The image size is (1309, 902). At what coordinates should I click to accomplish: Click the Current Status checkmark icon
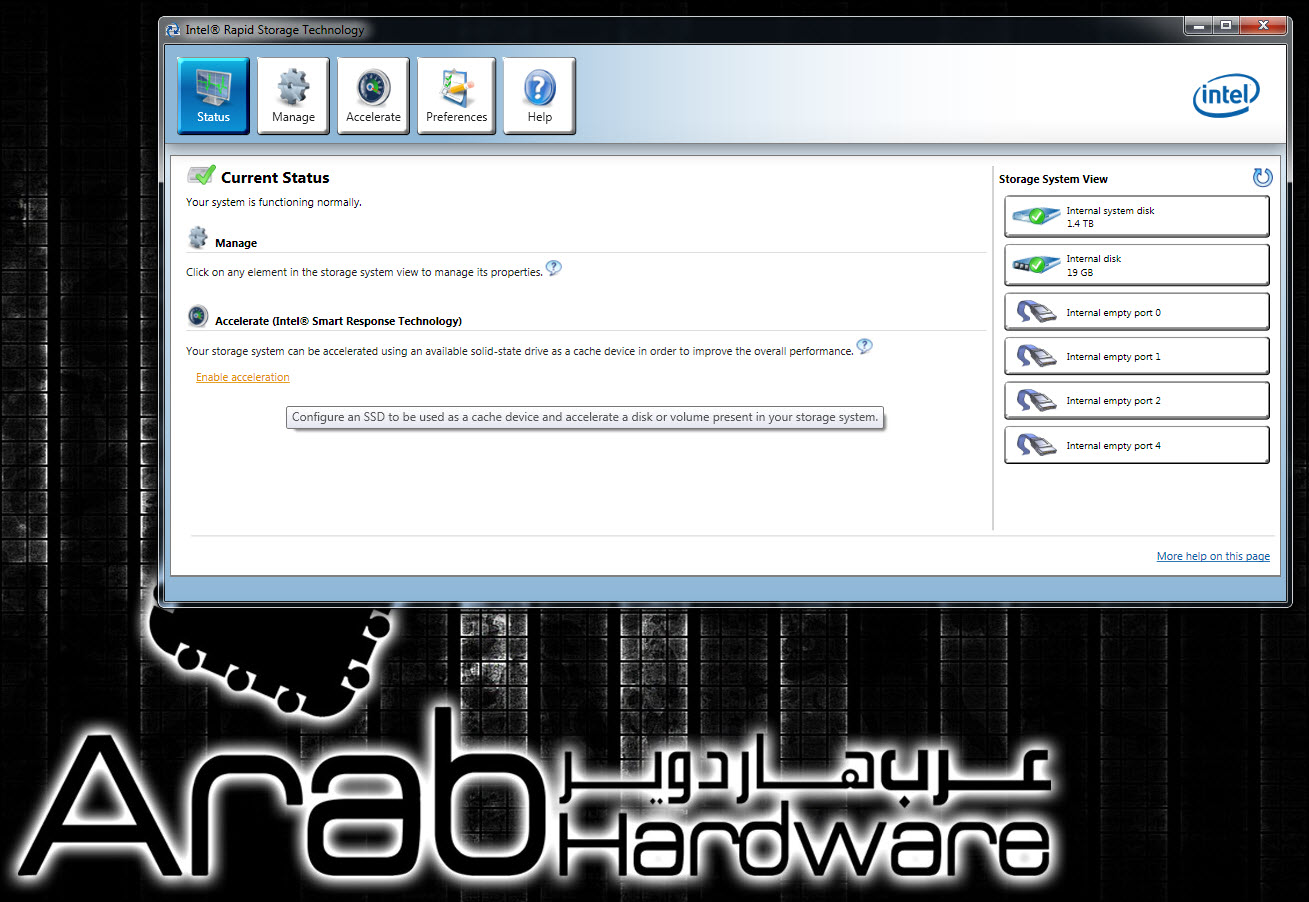click(201, 175)
